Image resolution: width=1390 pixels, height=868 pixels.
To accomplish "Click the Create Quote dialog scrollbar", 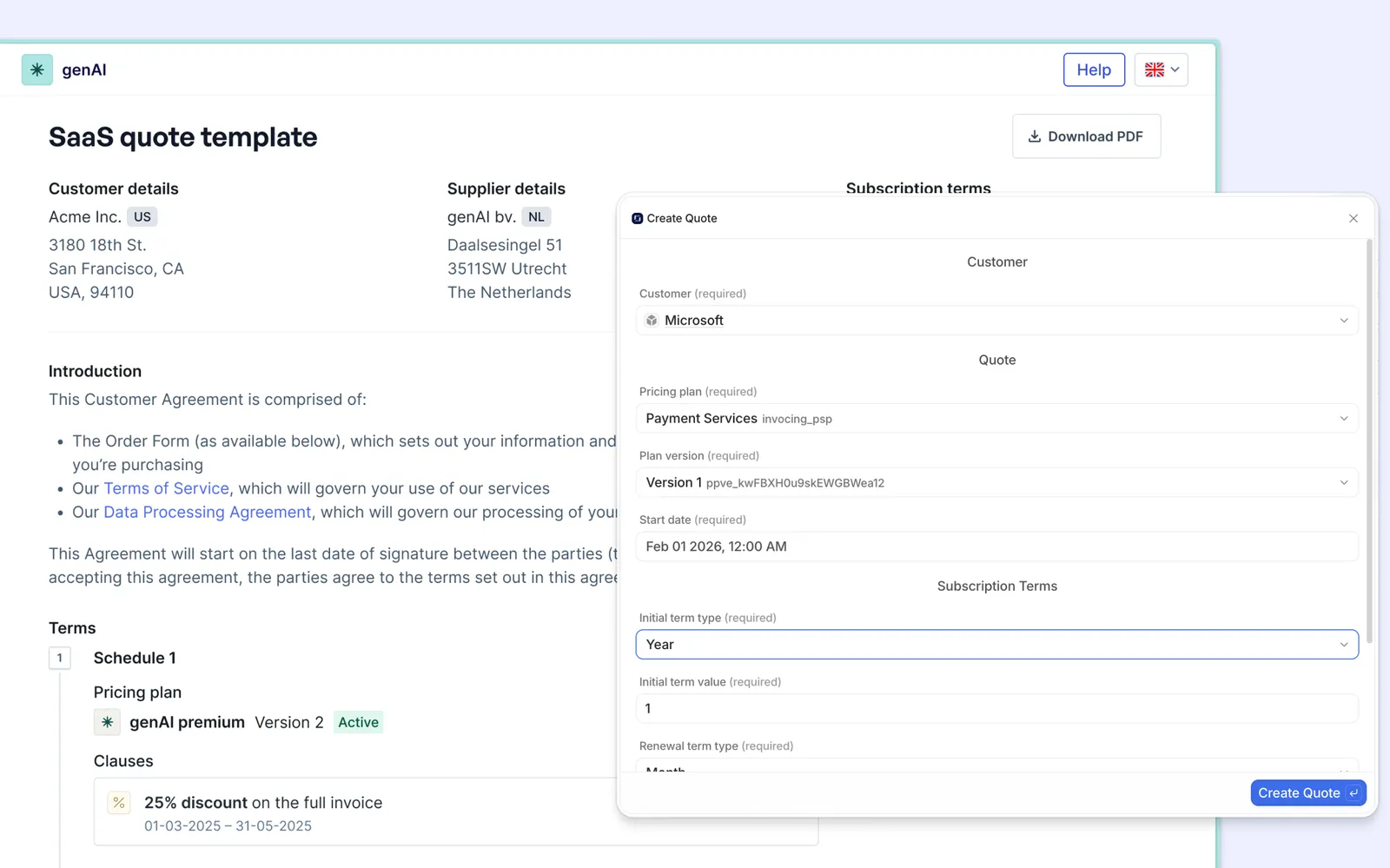I will 1370,441.
